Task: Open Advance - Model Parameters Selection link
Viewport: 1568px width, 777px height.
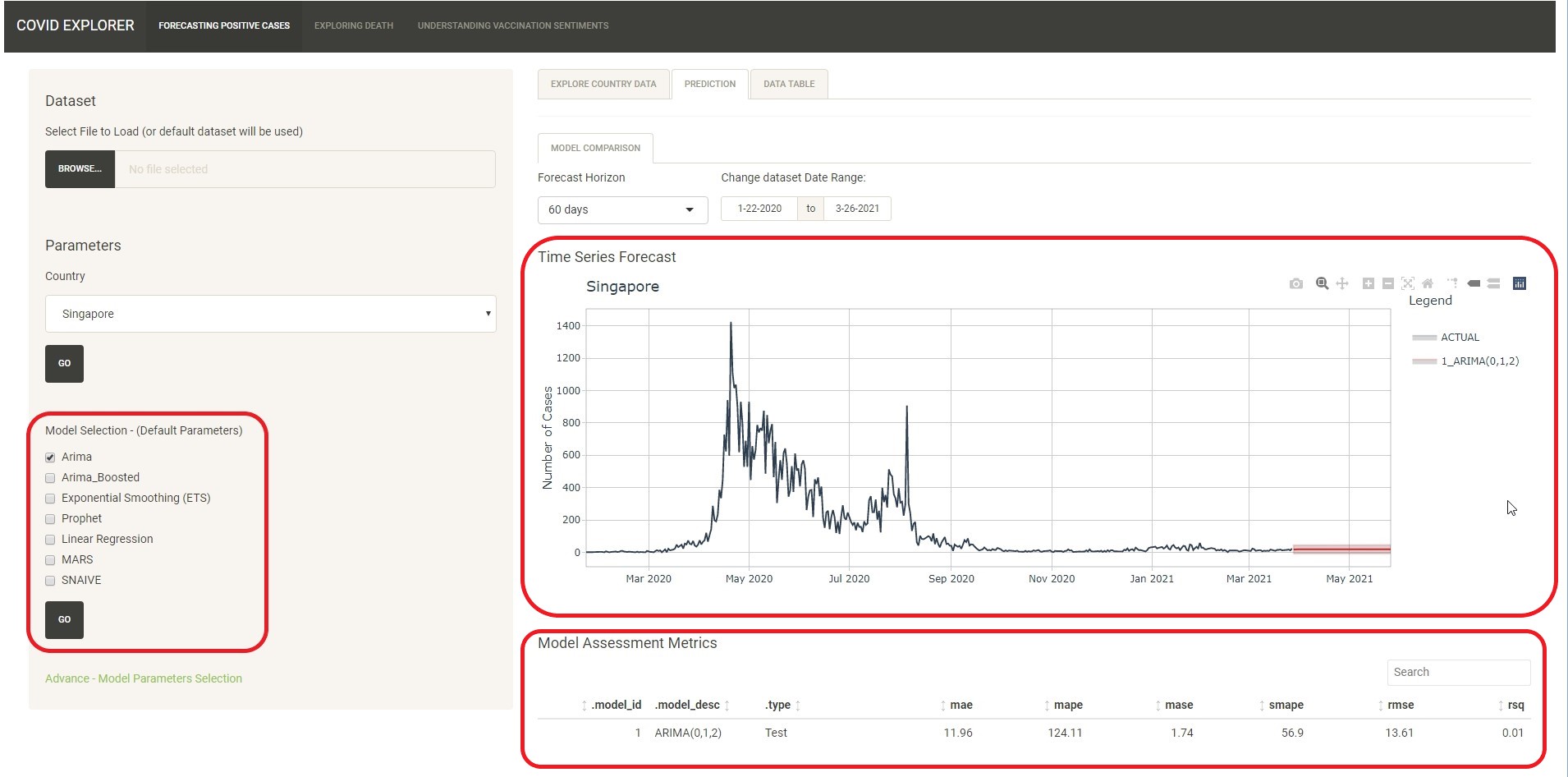Action: [x=144, y=678]
